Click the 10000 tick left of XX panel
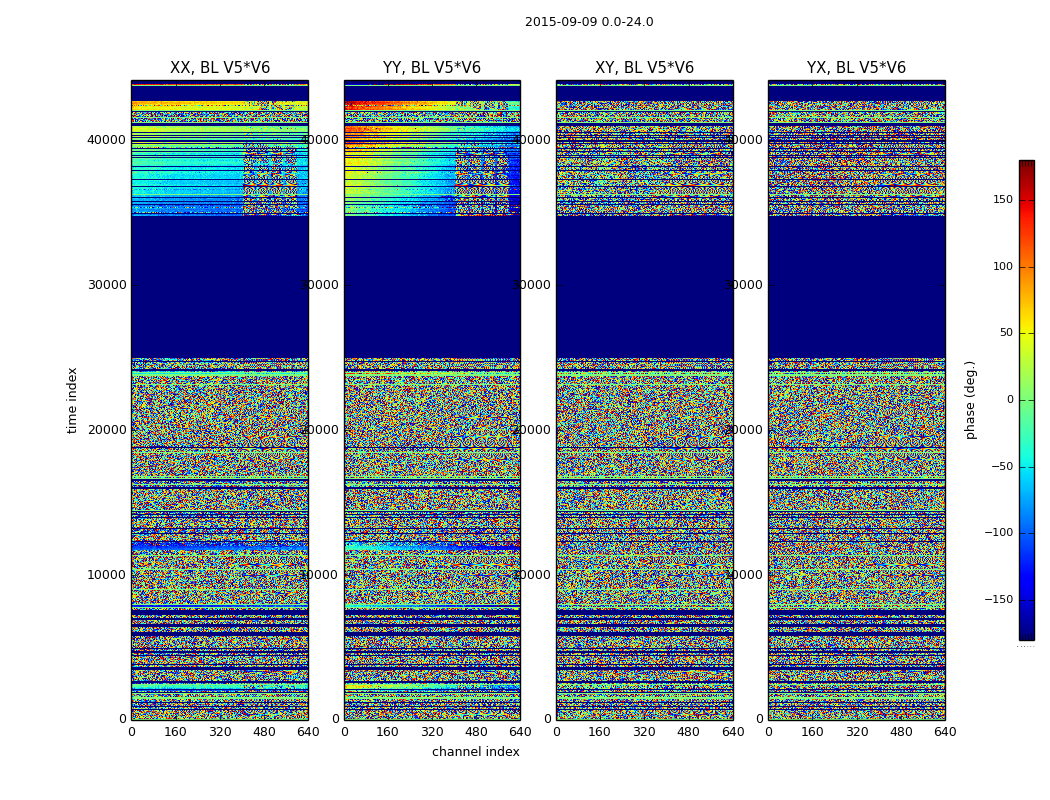1050x800 pixels. click(x=107, y=574)
